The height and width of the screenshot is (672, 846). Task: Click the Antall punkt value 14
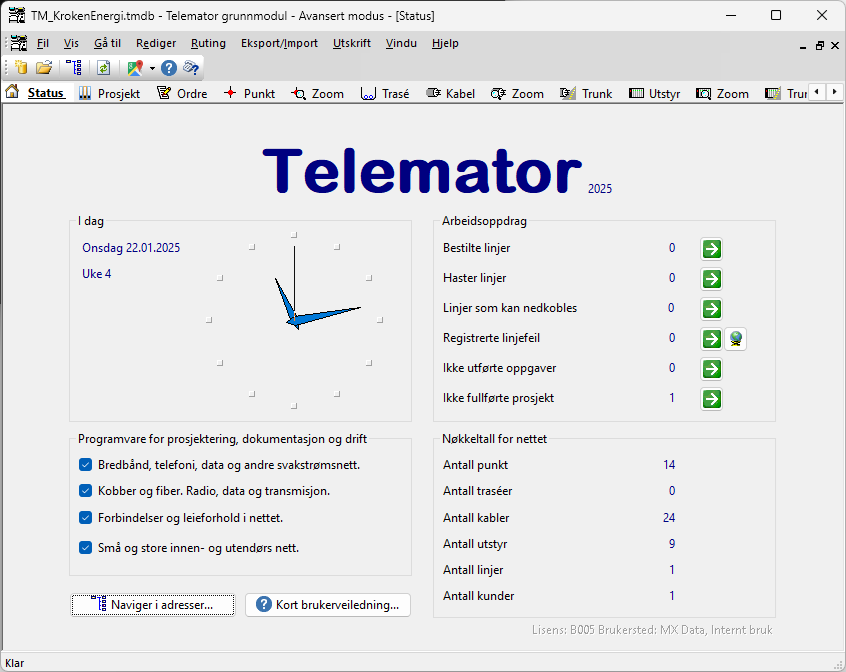(x=669, y=465)
